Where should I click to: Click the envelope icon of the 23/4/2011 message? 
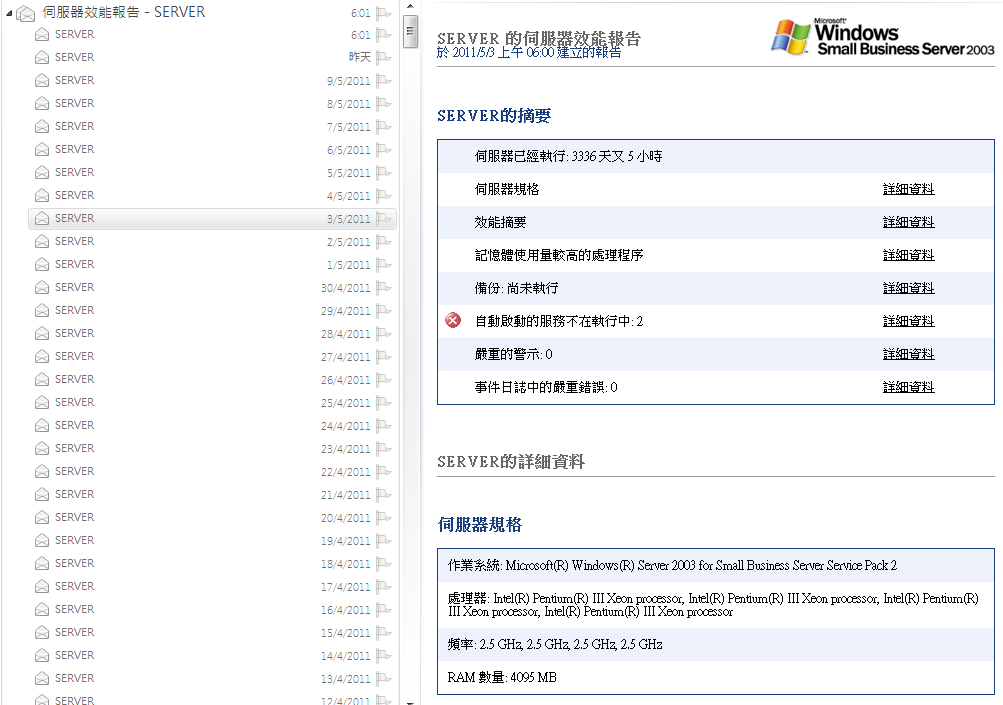tap(42, 448)
